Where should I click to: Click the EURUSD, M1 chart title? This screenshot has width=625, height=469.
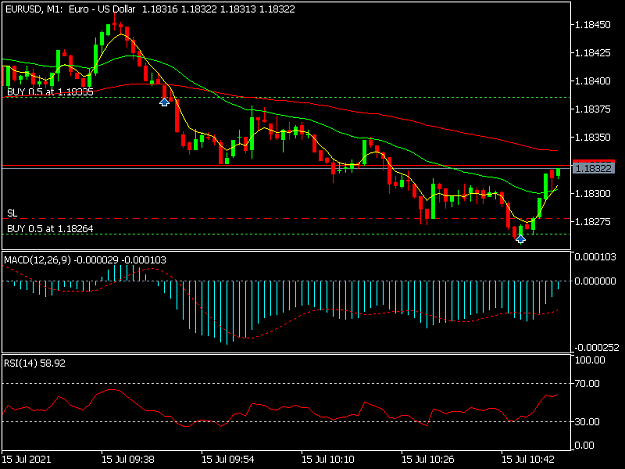70,9
